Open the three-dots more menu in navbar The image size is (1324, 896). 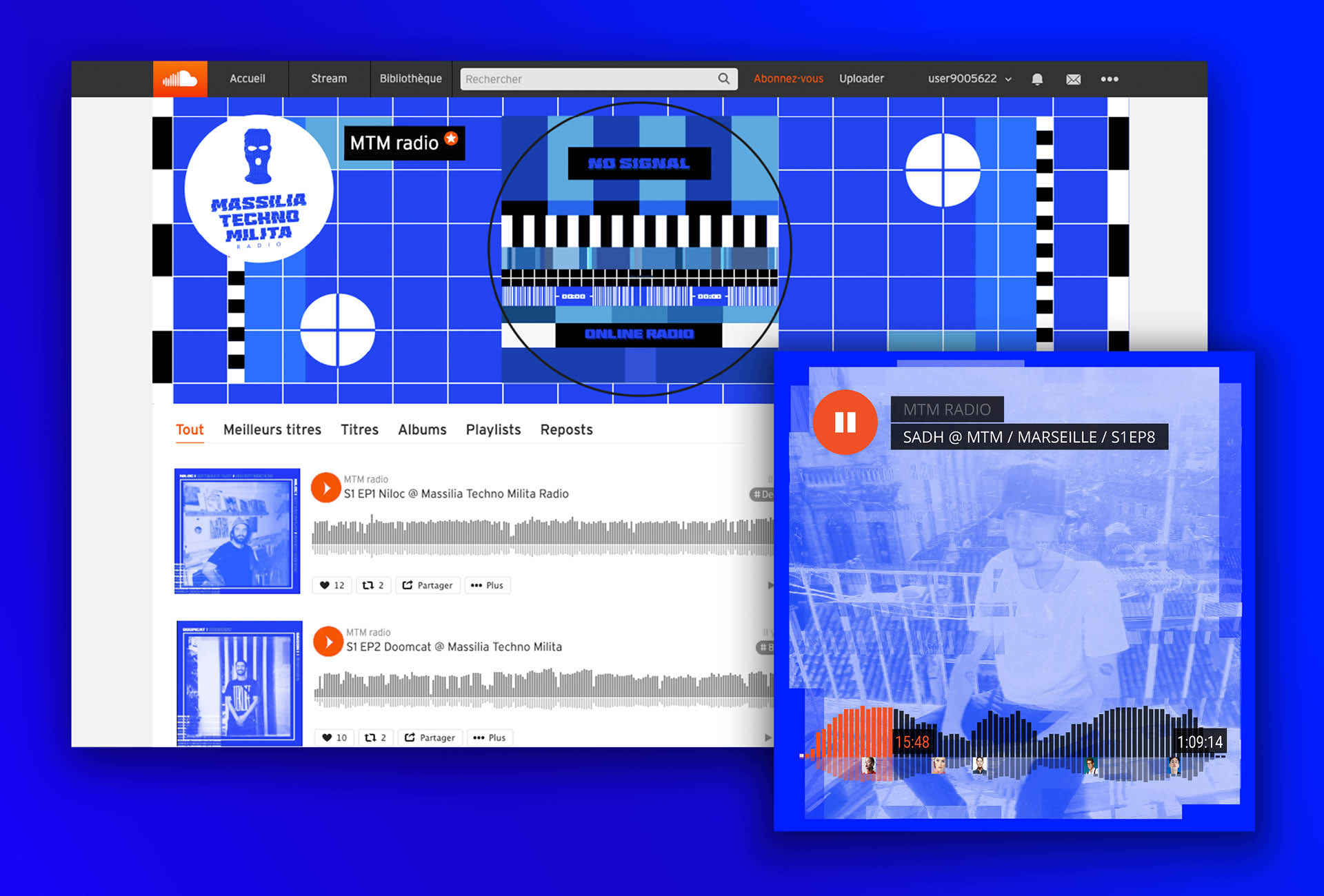pyautogui.click(x=1110, y=79)
